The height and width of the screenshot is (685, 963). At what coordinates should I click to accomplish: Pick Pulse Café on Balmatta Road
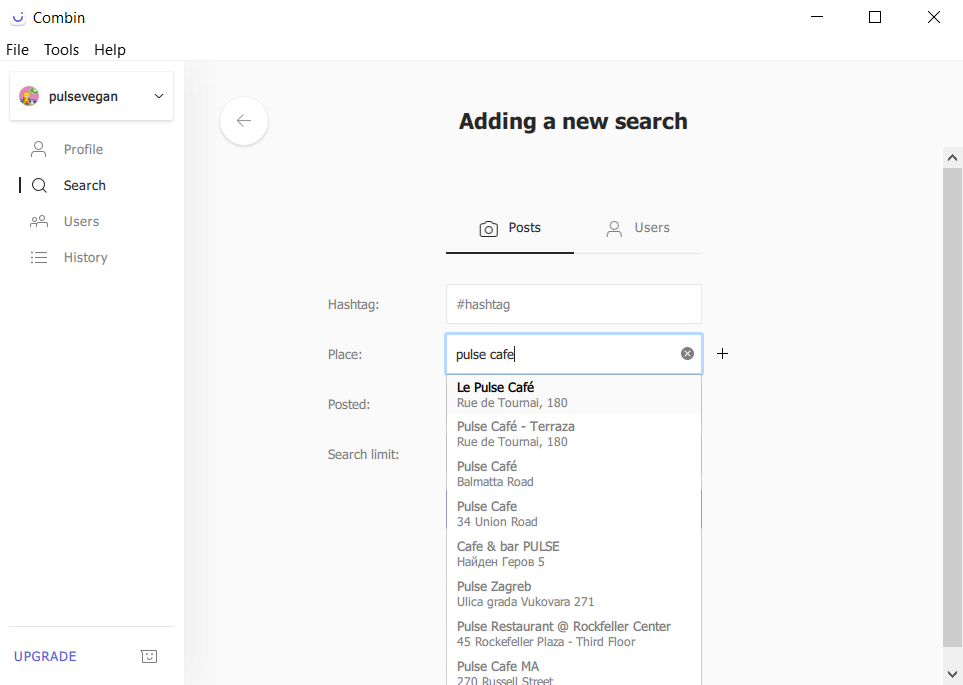pos(574,474)
